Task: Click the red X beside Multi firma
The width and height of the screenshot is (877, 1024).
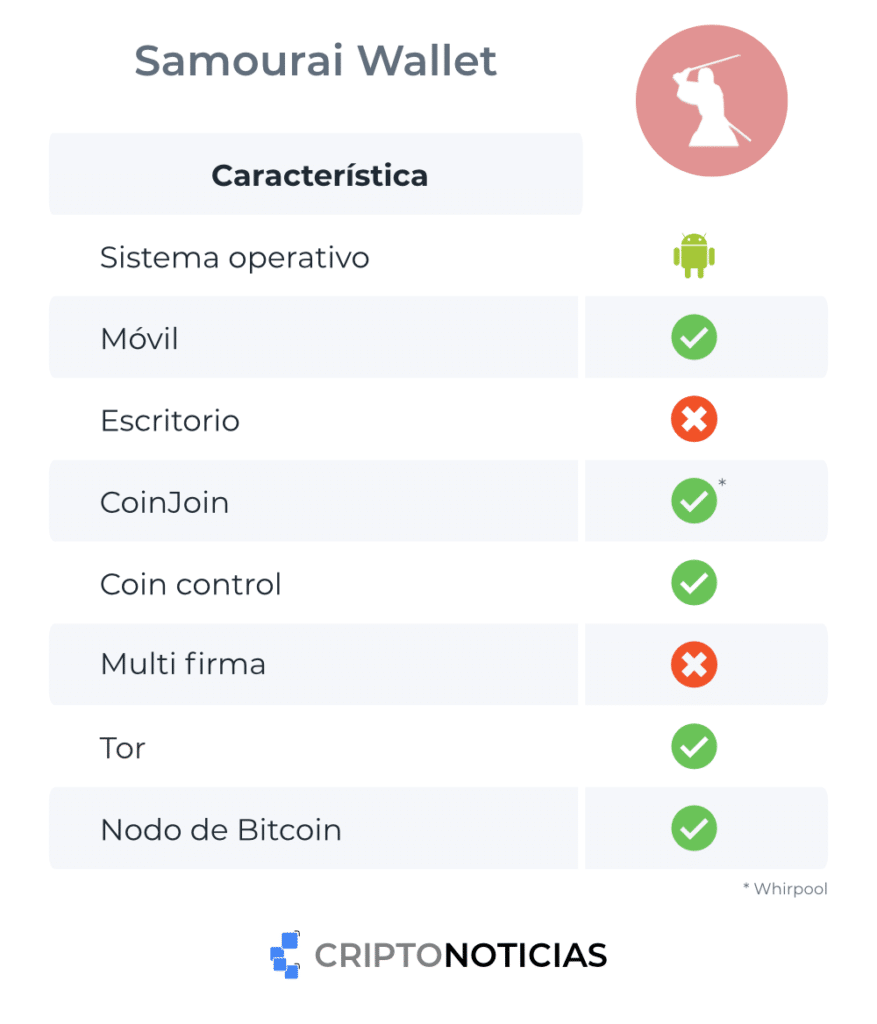Action: click(x=694, y=665)
